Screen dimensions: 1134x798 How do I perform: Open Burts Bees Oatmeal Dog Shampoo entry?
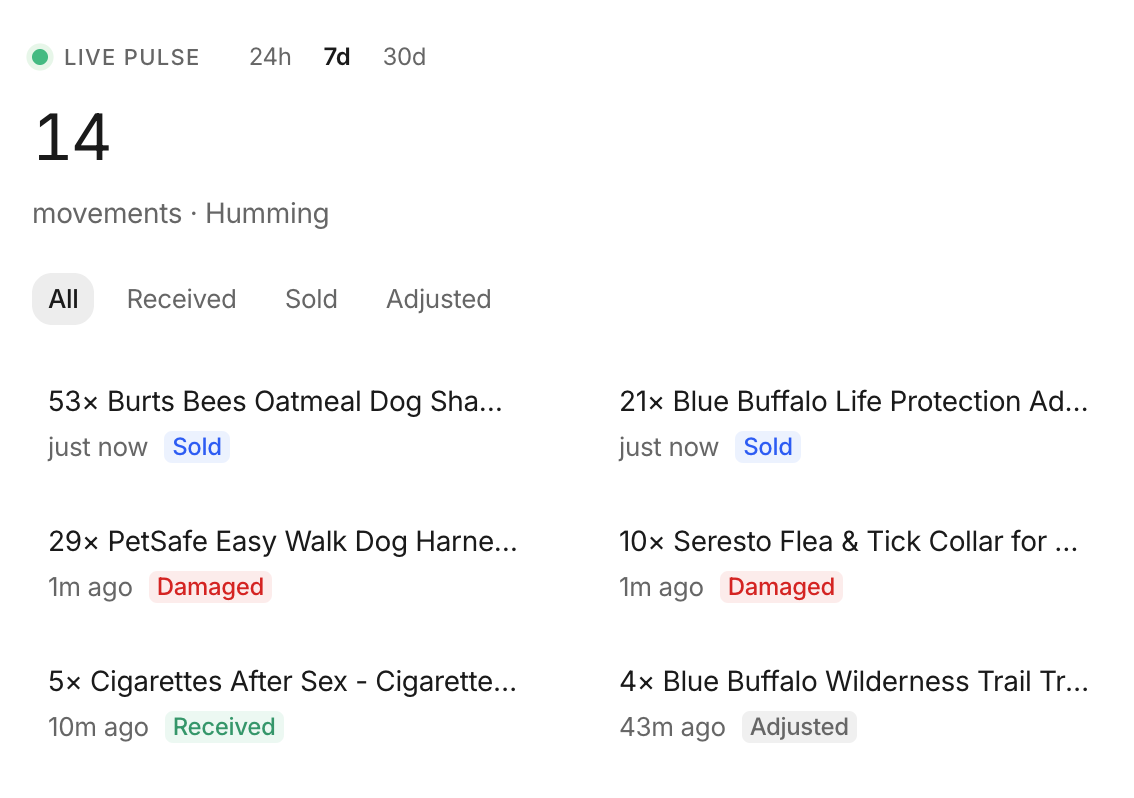(275, 402)
